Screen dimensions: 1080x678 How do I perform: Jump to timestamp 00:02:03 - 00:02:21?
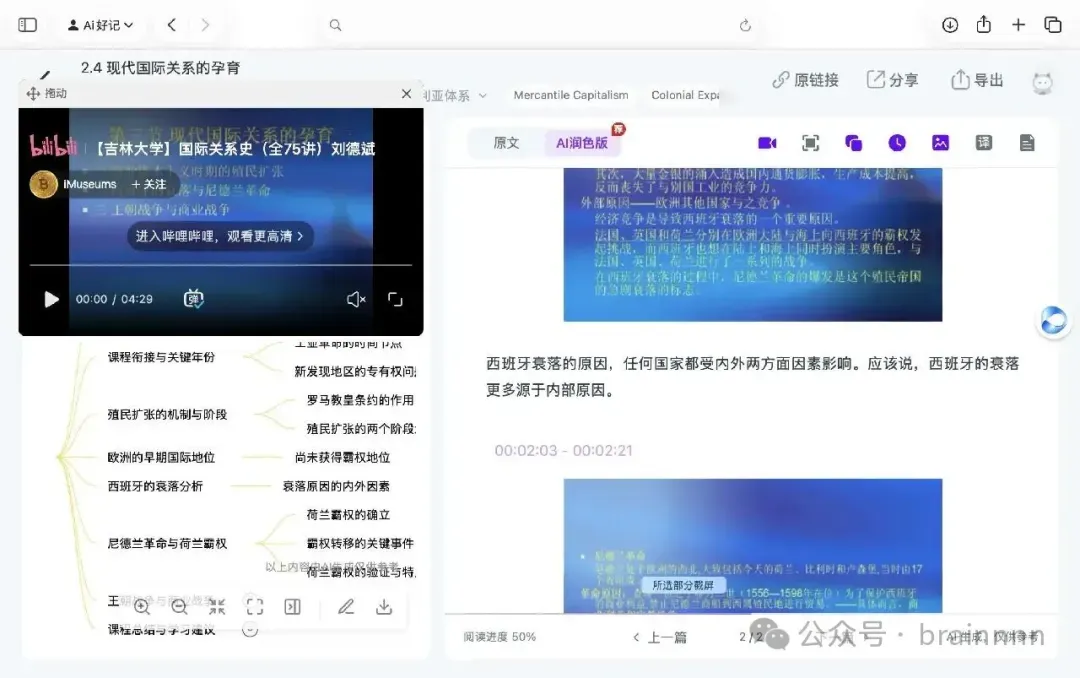coord(563,451)
